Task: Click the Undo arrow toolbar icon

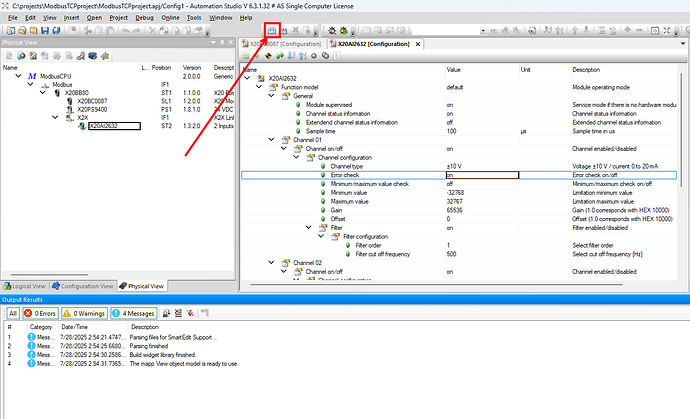Action: [125, 30]
